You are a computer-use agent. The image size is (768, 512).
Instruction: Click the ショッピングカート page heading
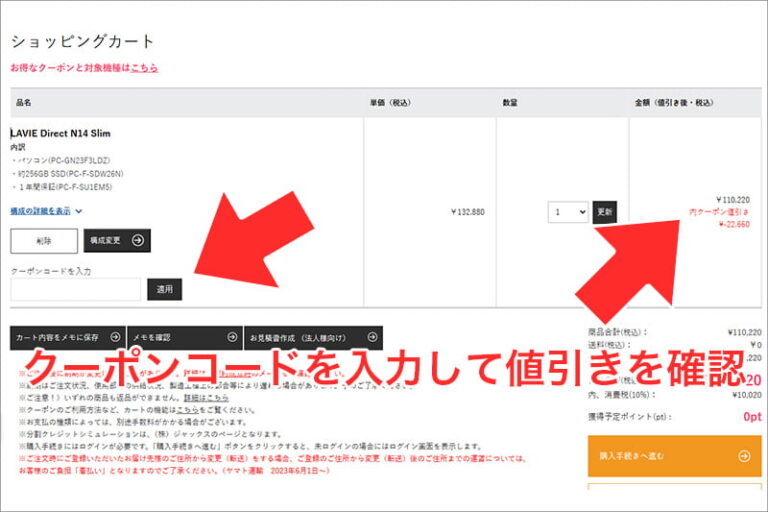pyautogui.click(x=82, y=41)
